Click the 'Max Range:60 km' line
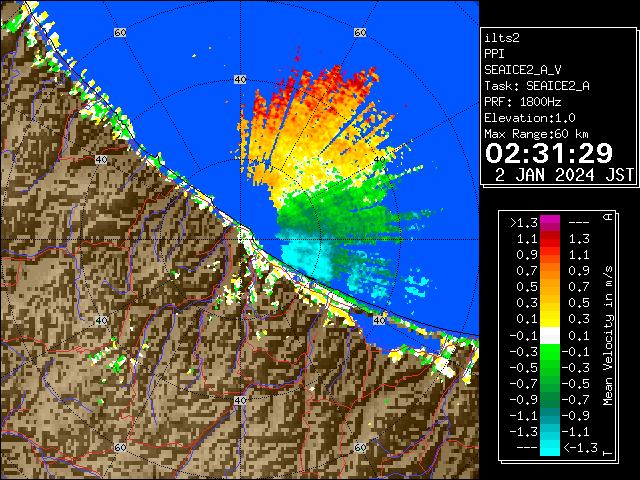 (x=537, y=134)
